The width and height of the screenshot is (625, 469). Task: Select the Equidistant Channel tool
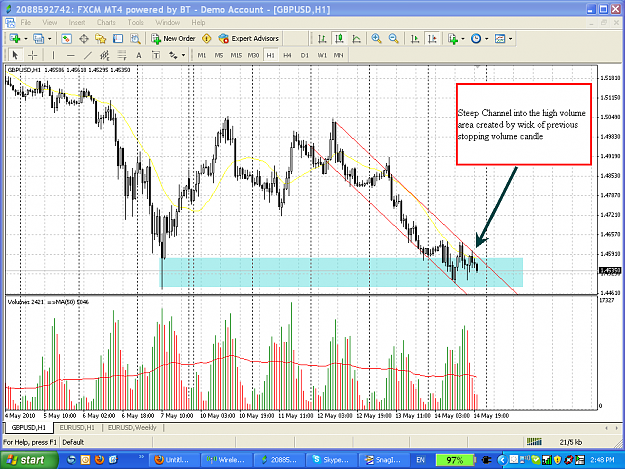click(x=105, y=55)
